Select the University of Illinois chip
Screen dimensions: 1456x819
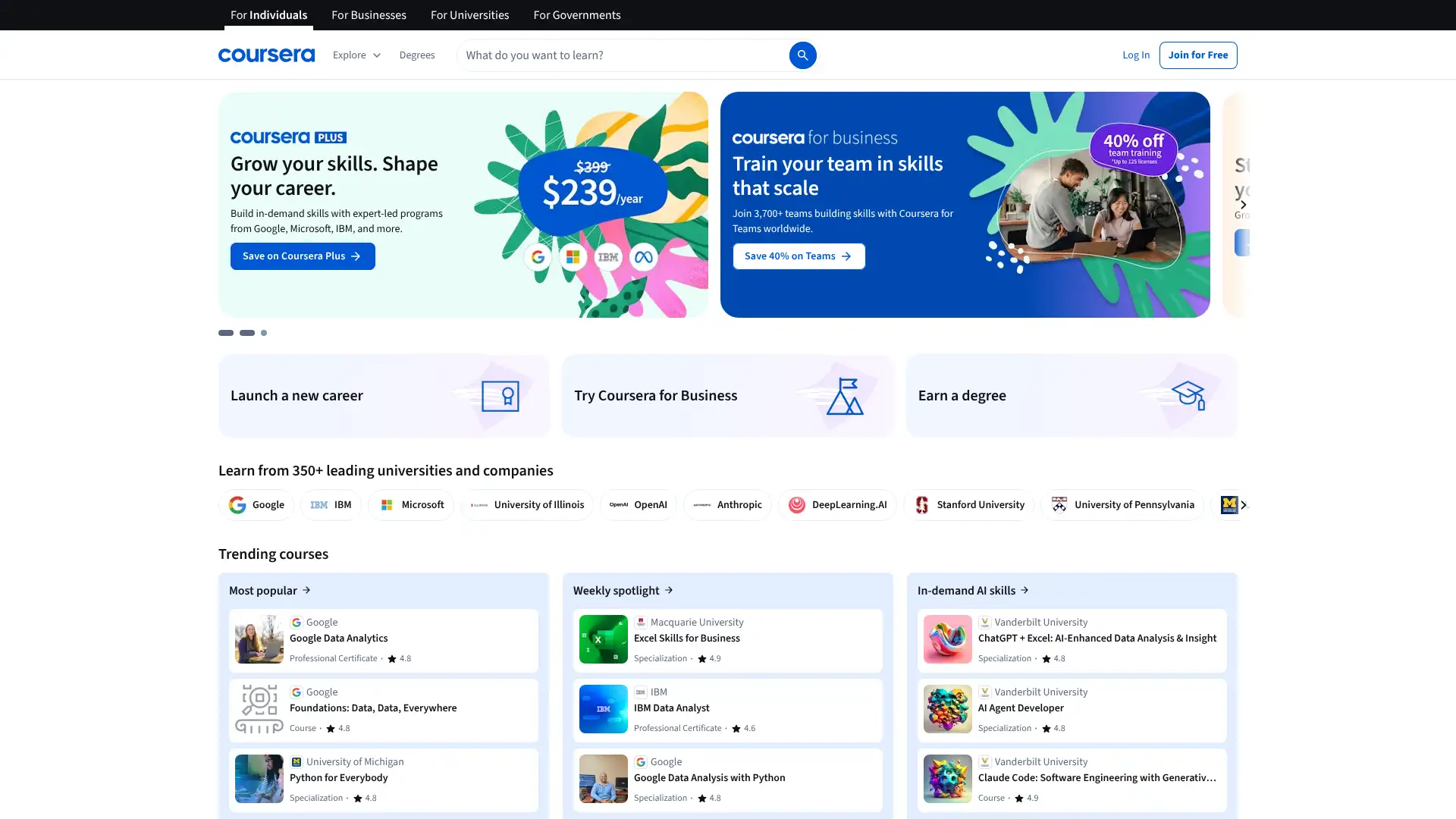click(527, 505)
